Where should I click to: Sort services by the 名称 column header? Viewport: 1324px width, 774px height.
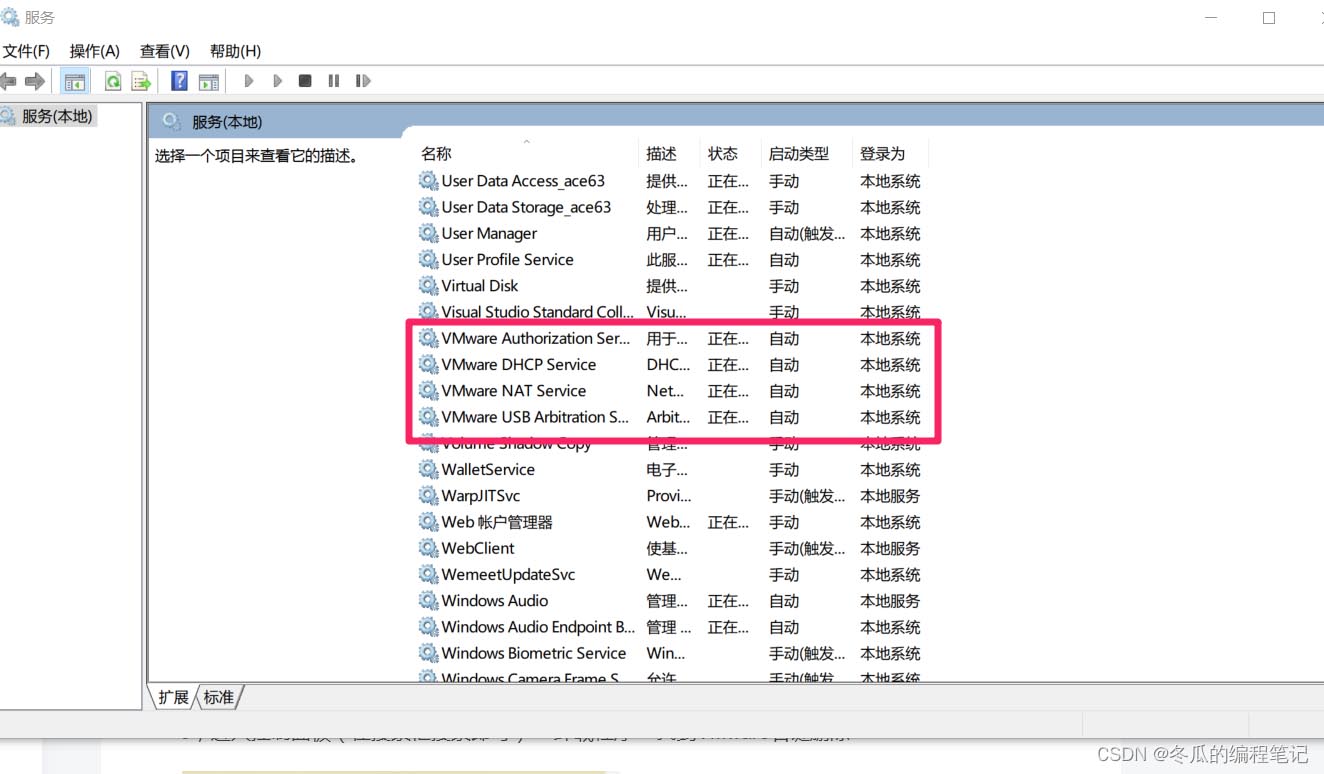point(436,154)
